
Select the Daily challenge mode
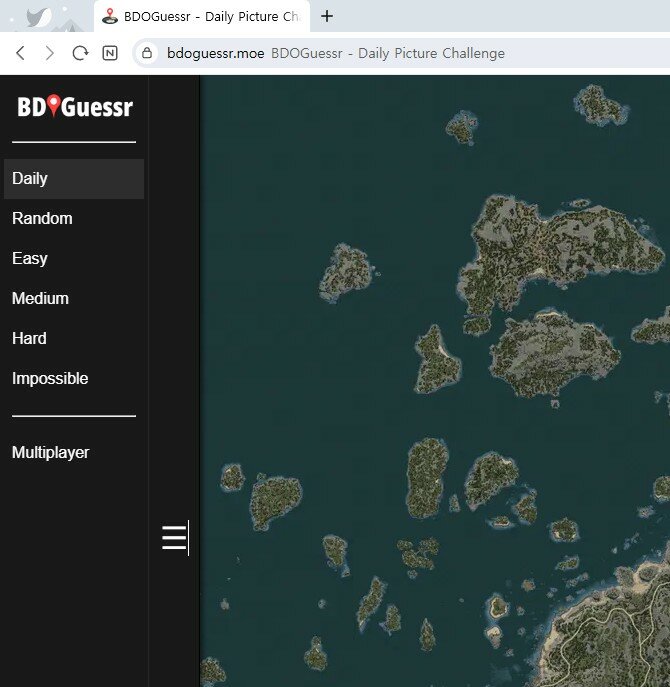[74, 179]
